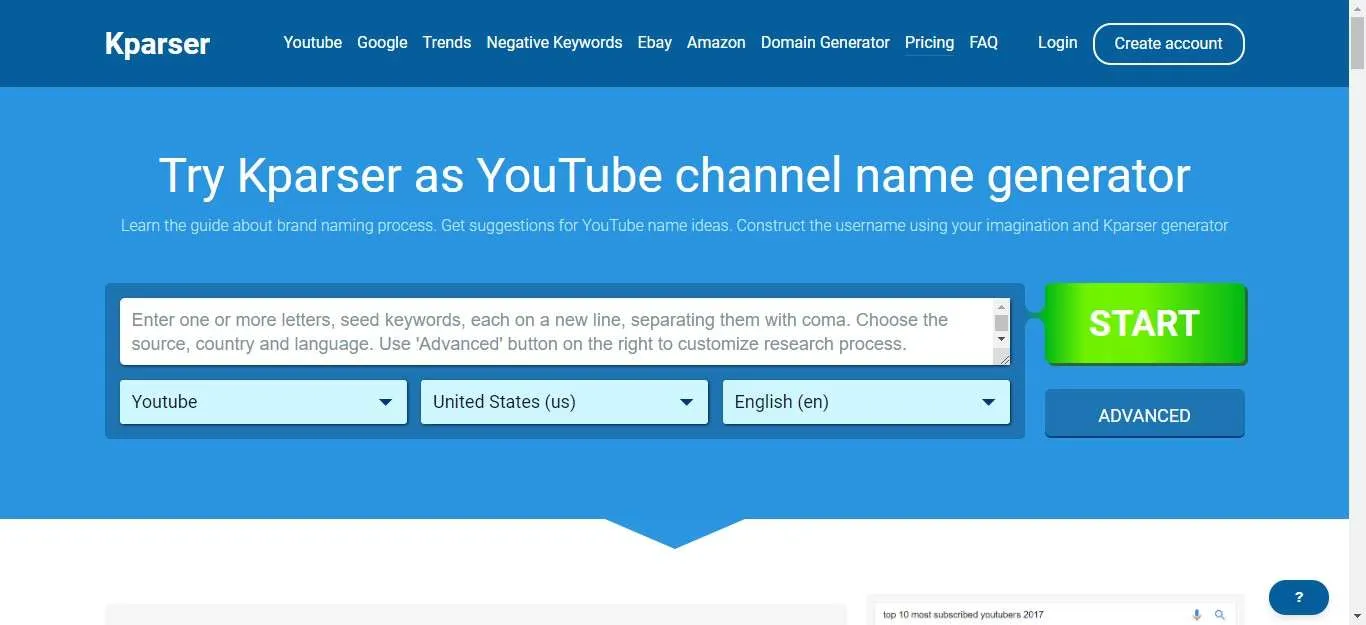The height and width of the screenshot is (625, 1366).
Task: Expand the Youtube source dropdown
Action: [x=263, y=402]
